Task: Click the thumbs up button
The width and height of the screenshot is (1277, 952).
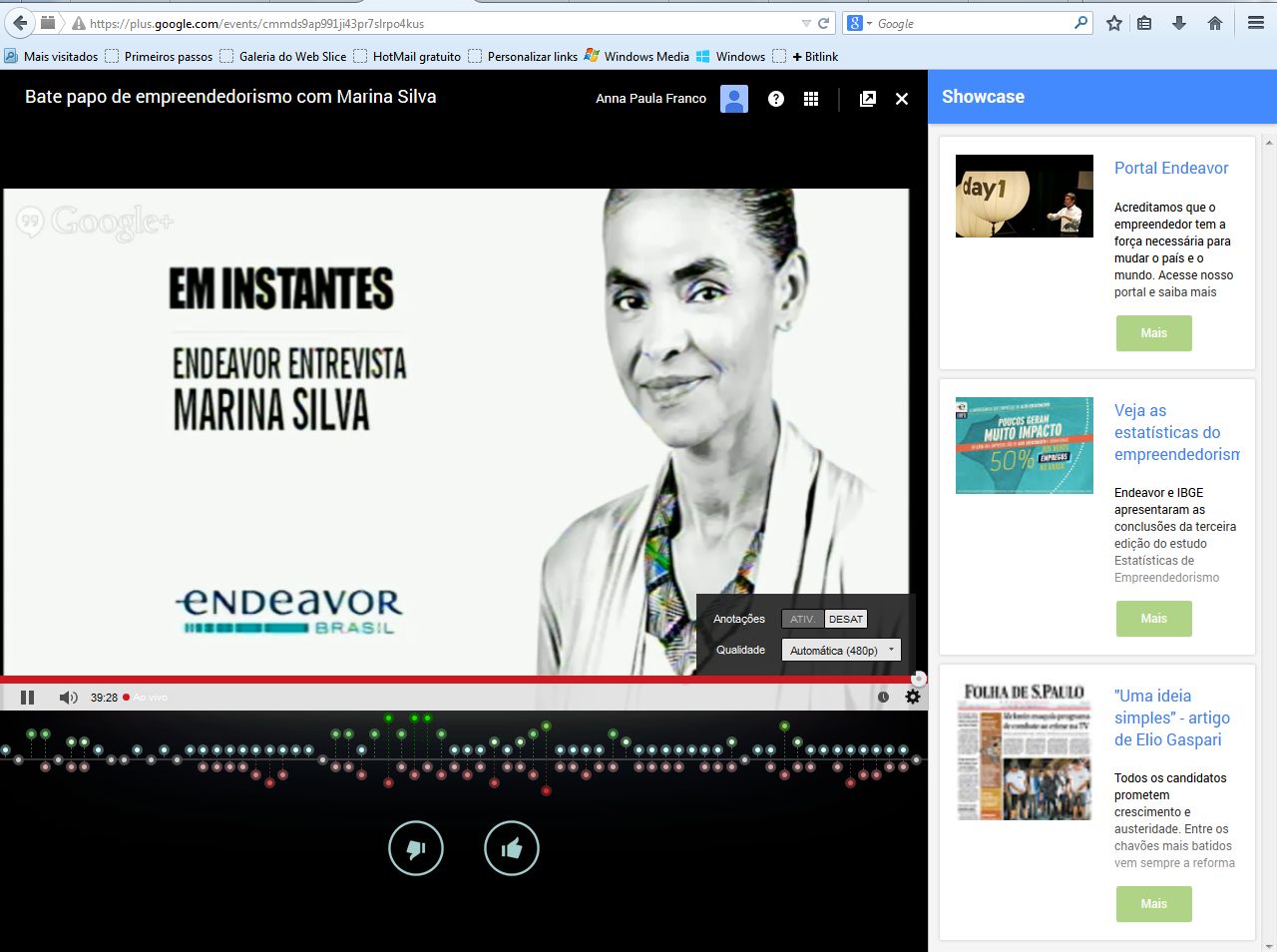Action: point(511,848)
